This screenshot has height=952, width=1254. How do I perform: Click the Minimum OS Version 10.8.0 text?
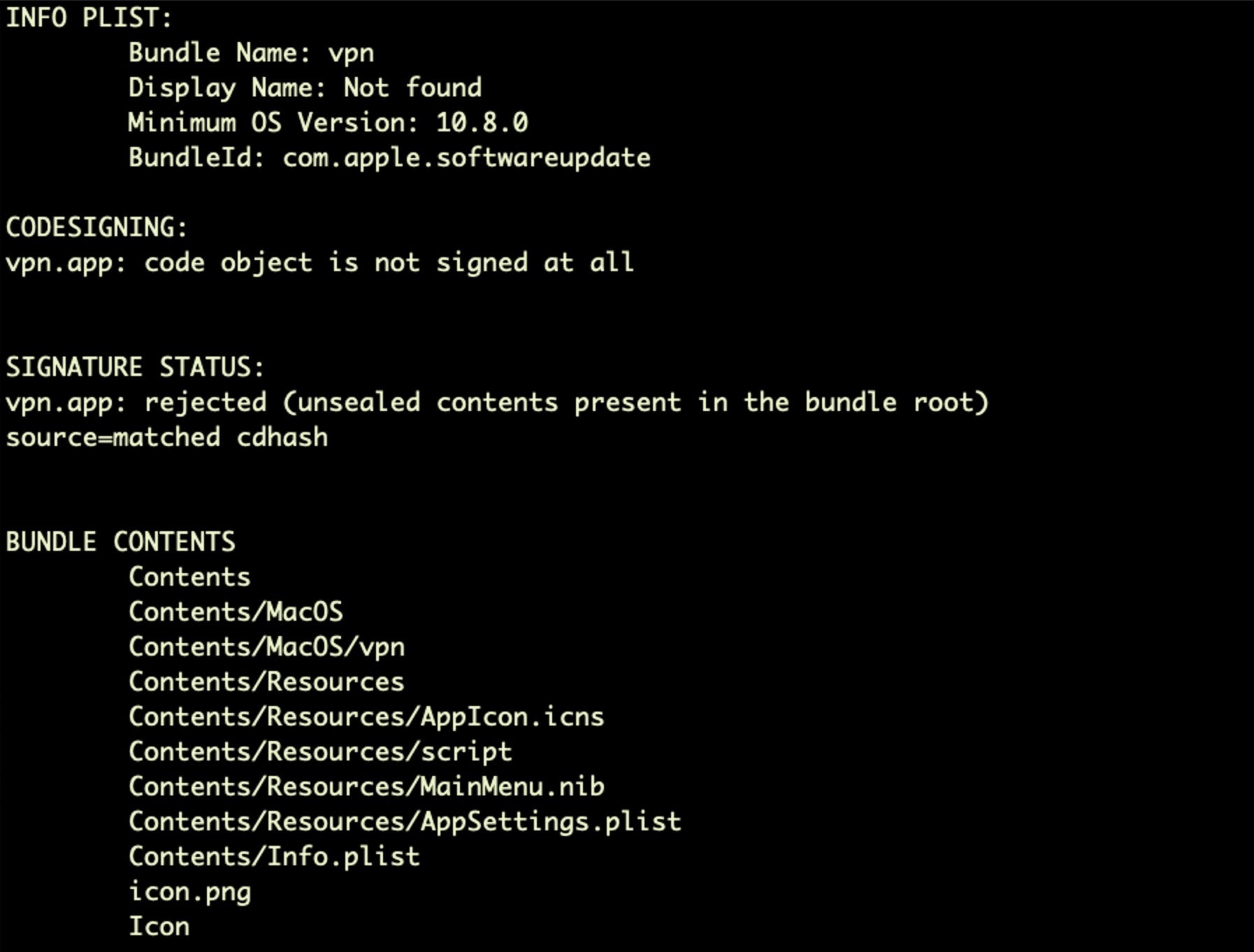point(328,123)
